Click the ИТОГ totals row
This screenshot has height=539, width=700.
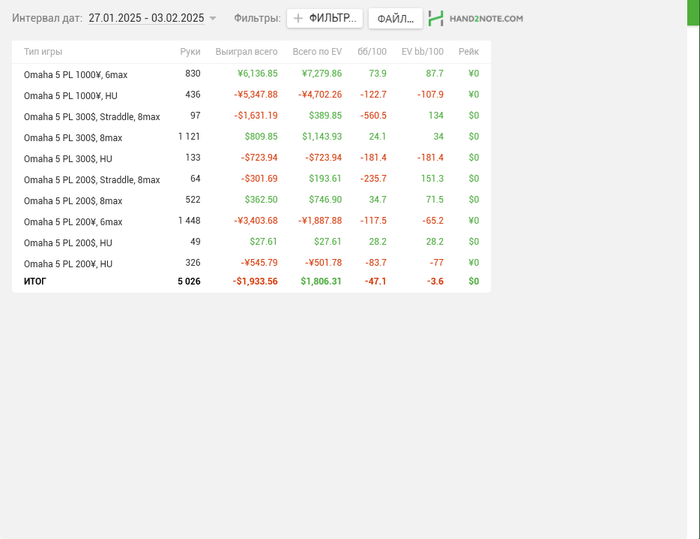pos(251,281)
